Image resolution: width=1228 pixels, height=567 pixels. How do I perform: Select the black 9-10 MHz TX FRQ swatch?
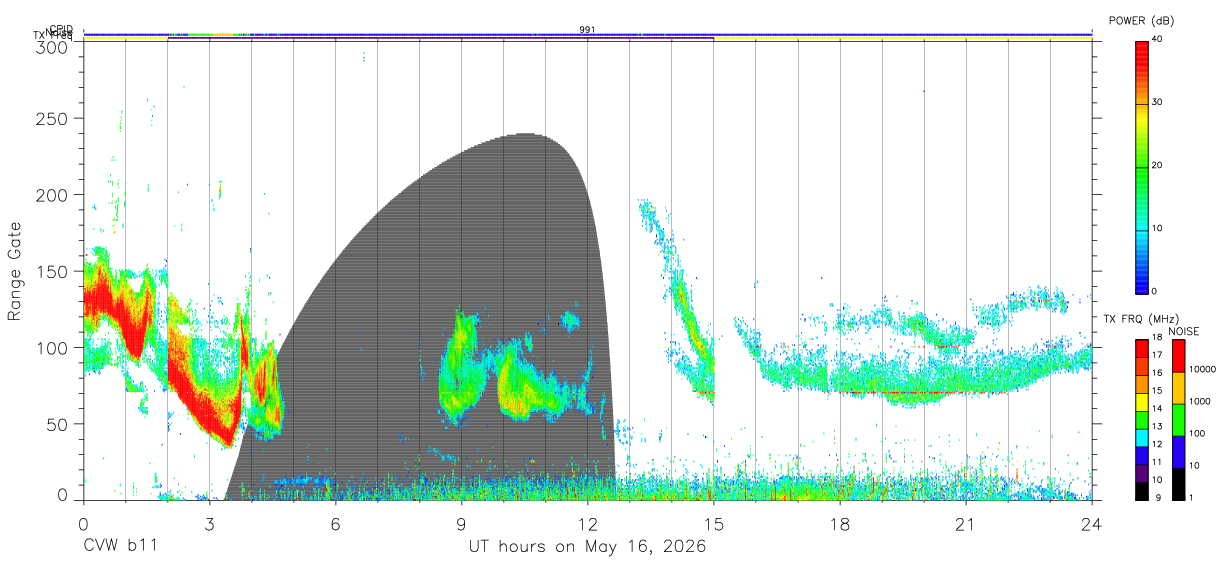click(x=1141, y=489)
